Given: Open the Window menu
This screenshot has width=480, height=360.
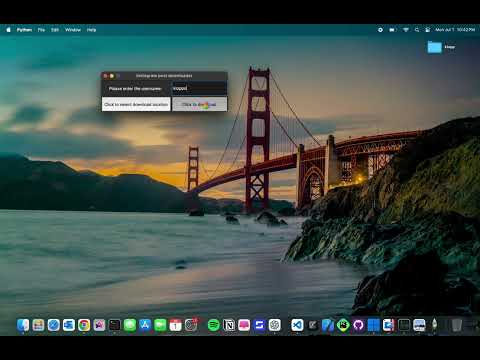Looking at the screenshot, I should pos(73,30).
